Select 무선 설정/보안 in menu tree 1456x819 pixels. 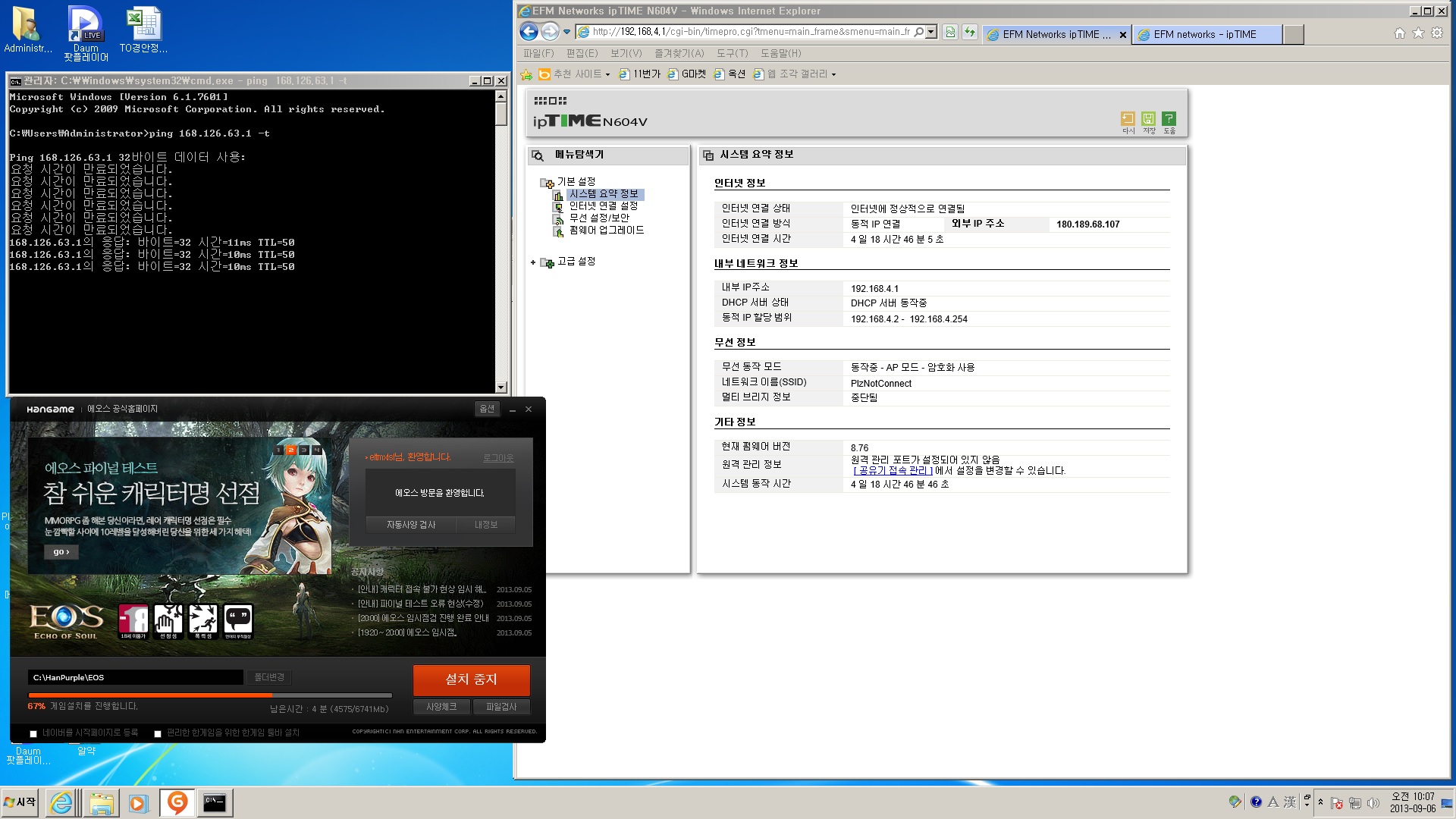click(x=599, y=218)
